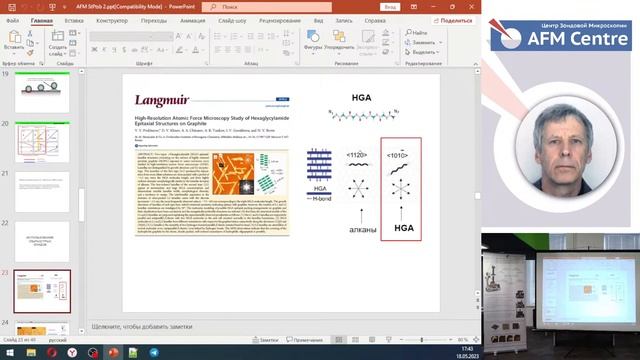Click the Вход sign-in button
Viewport: 640px width, 360px height.
390,7
